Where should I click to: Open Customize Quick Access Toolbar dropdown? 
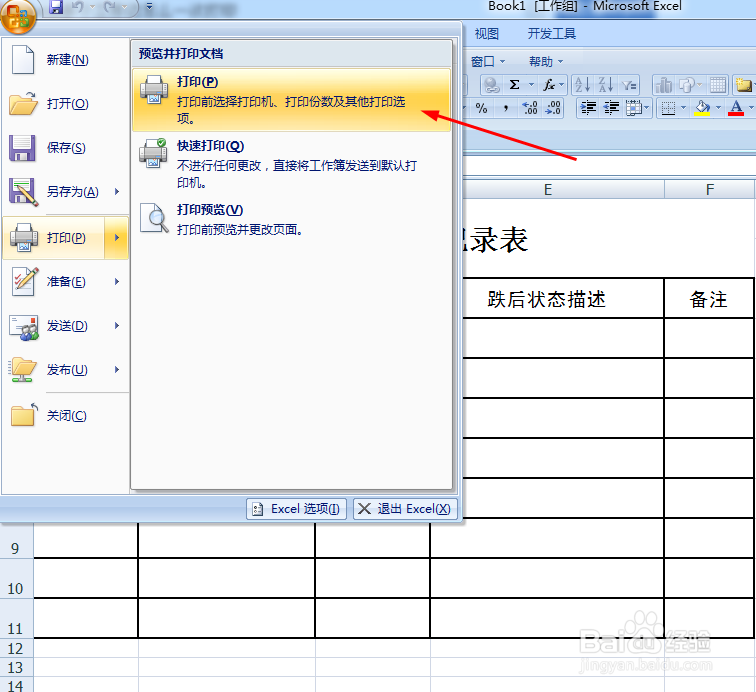[149, 7]
